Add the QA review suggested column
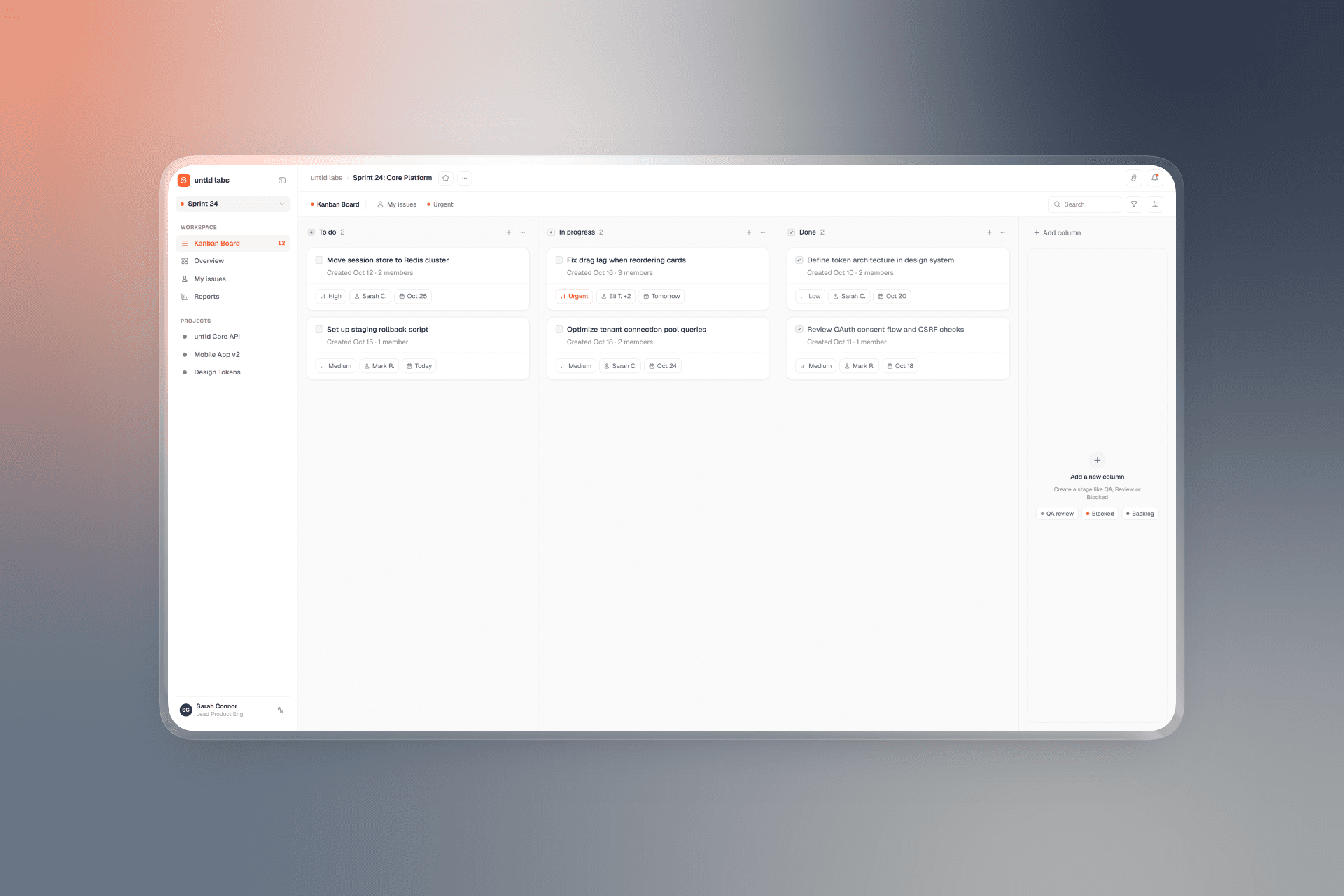Screen dimensions: 1344x896 (1057, 514)
